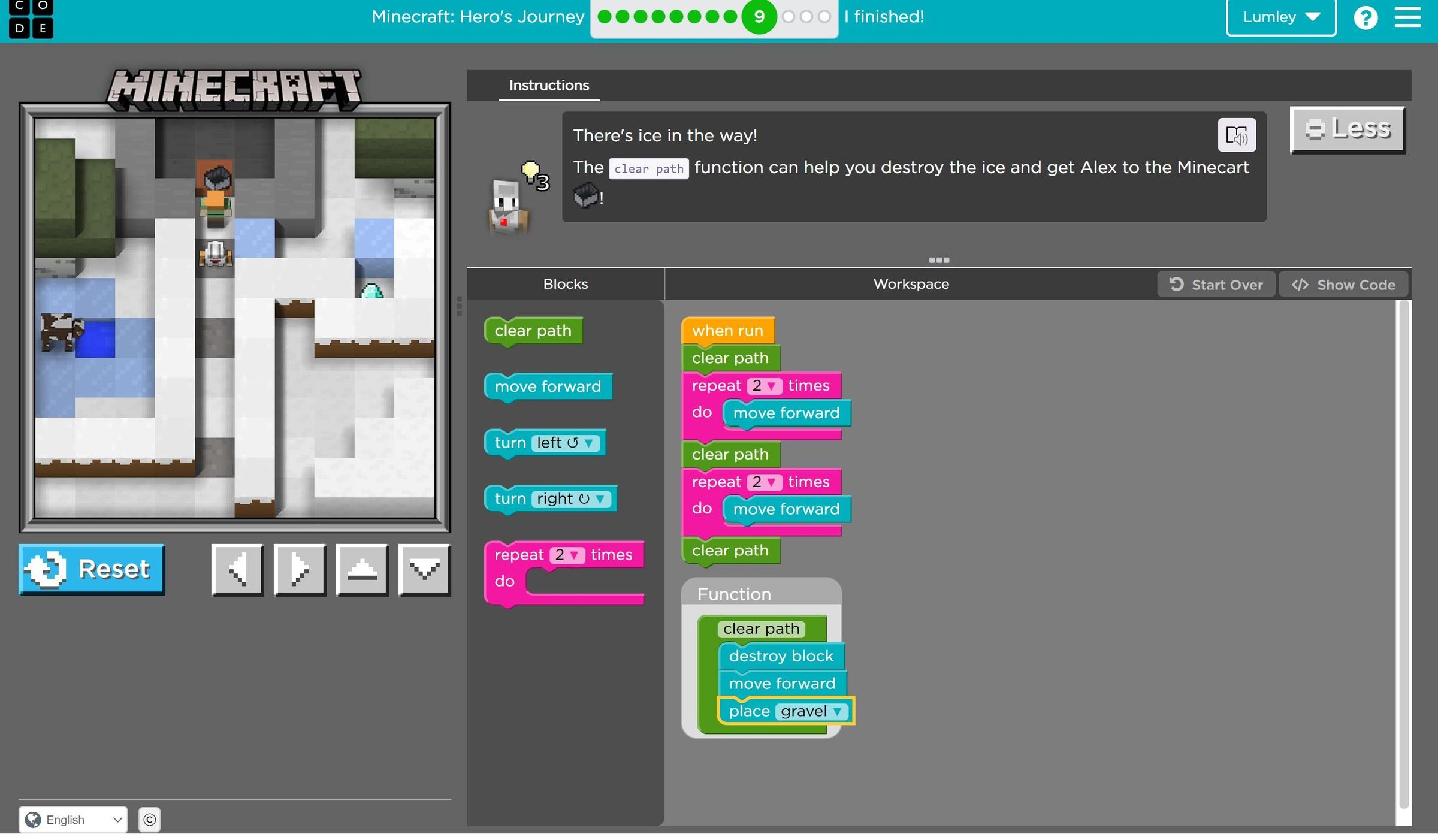Click the left arrow rotate control under the map

tap(237, 569)
